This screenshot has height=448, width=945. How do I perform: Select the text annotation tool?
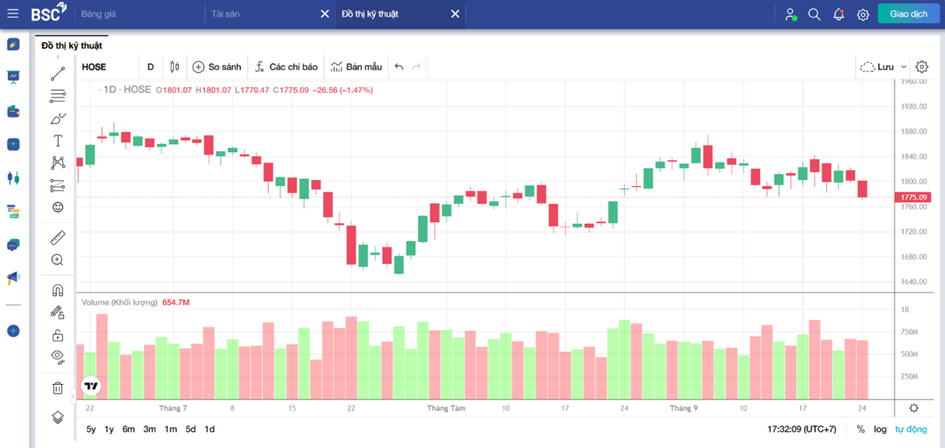(58, 140)
